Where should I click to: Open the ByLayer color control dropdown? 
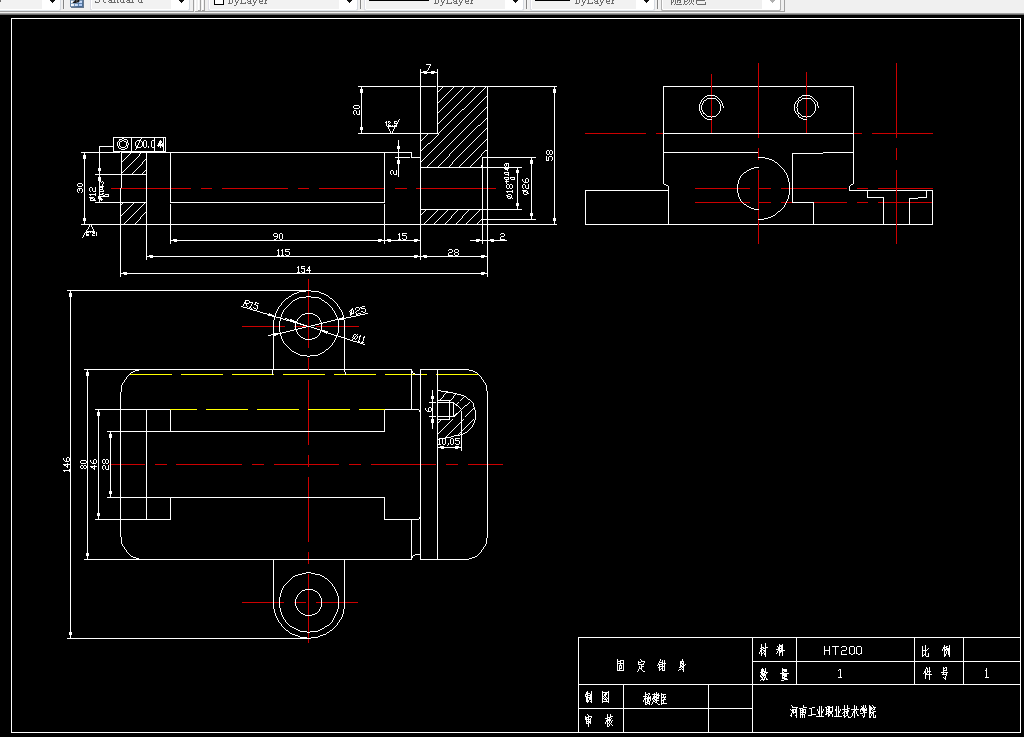click(x=282, y=3)
